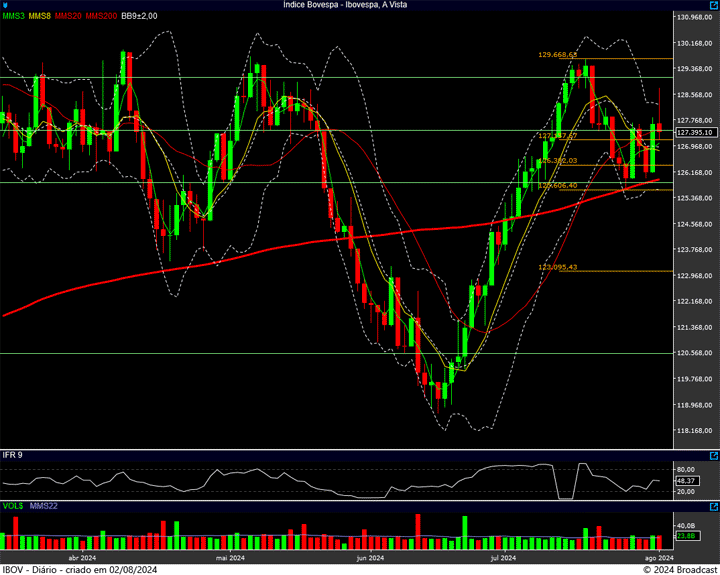Click the MMS200 indicator label
The height and width of the screenshot is (575, 720).
(x=101, y=16)
